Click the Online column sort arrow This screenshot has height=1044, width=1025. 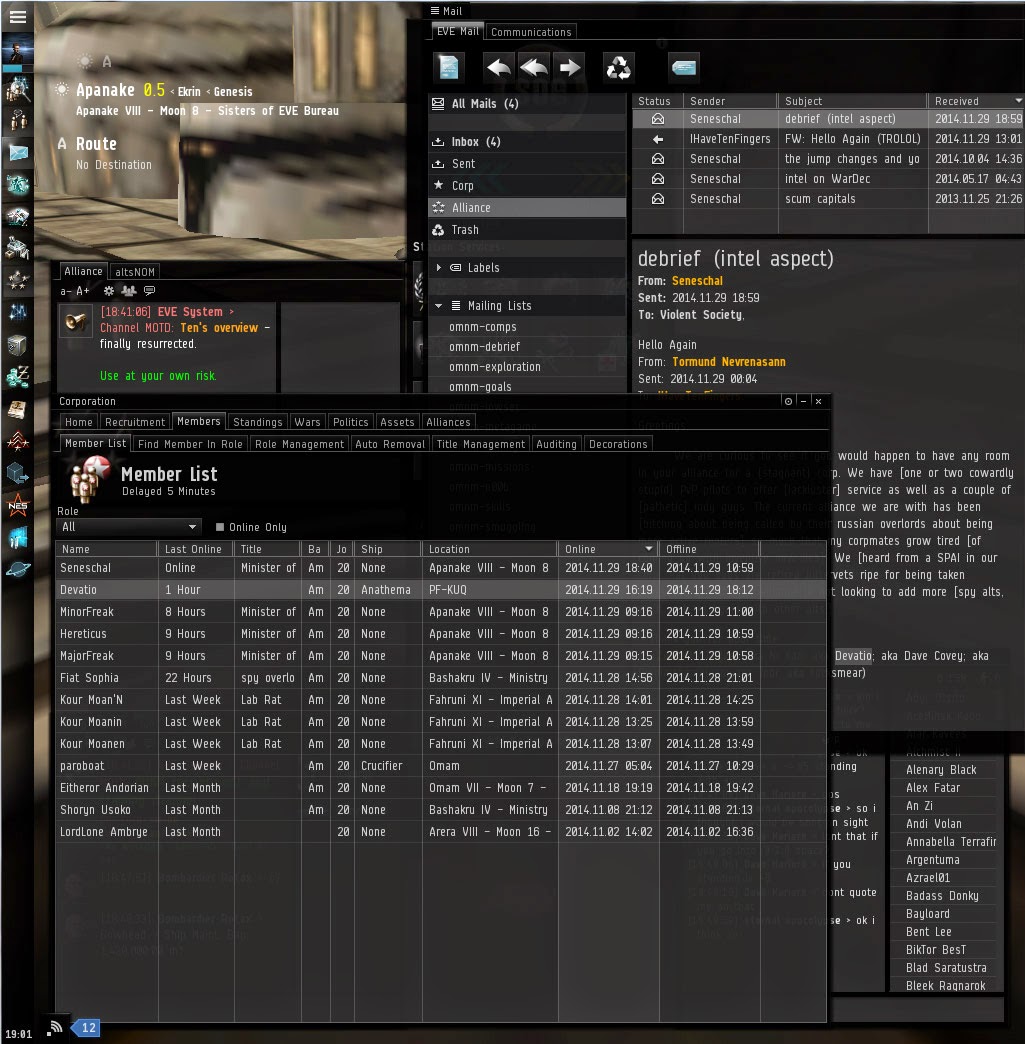click(649, 549)
